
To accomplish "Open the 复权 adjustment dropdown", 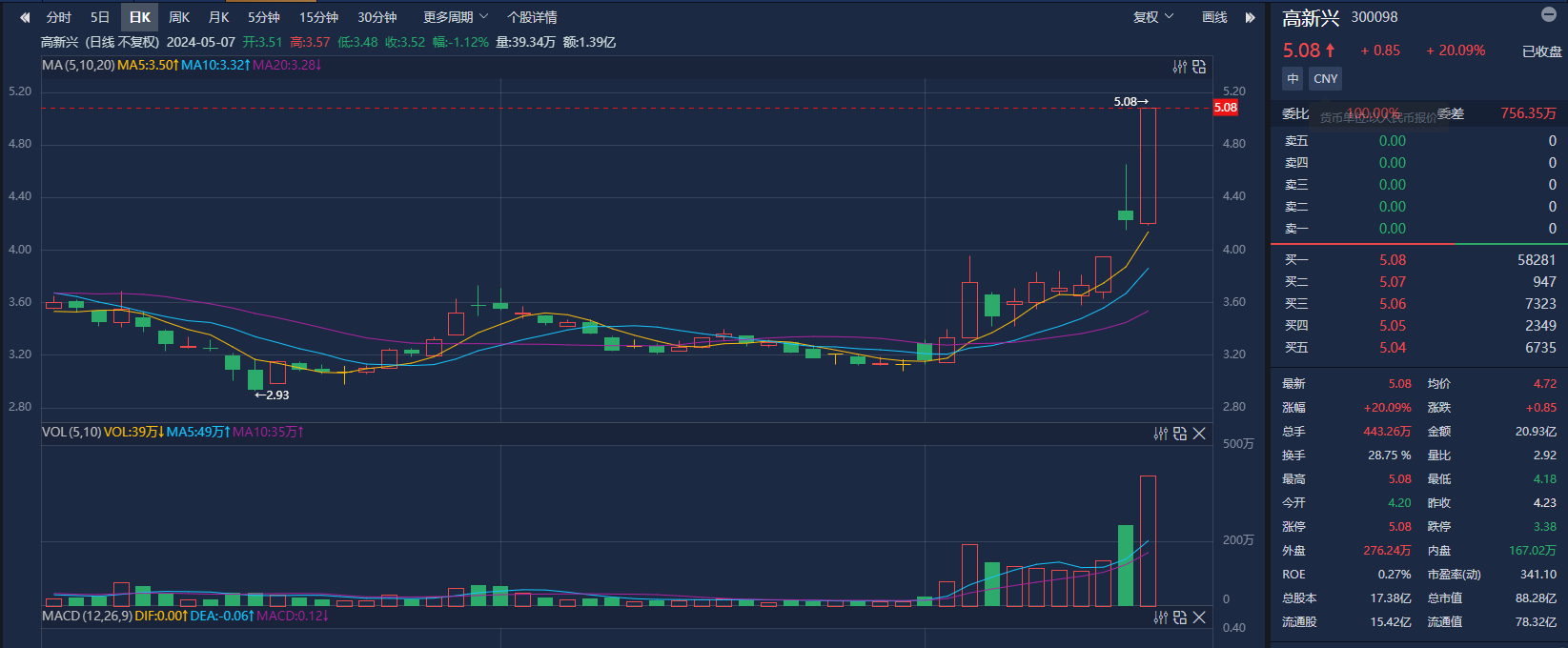I will (x=1153, y=17).
